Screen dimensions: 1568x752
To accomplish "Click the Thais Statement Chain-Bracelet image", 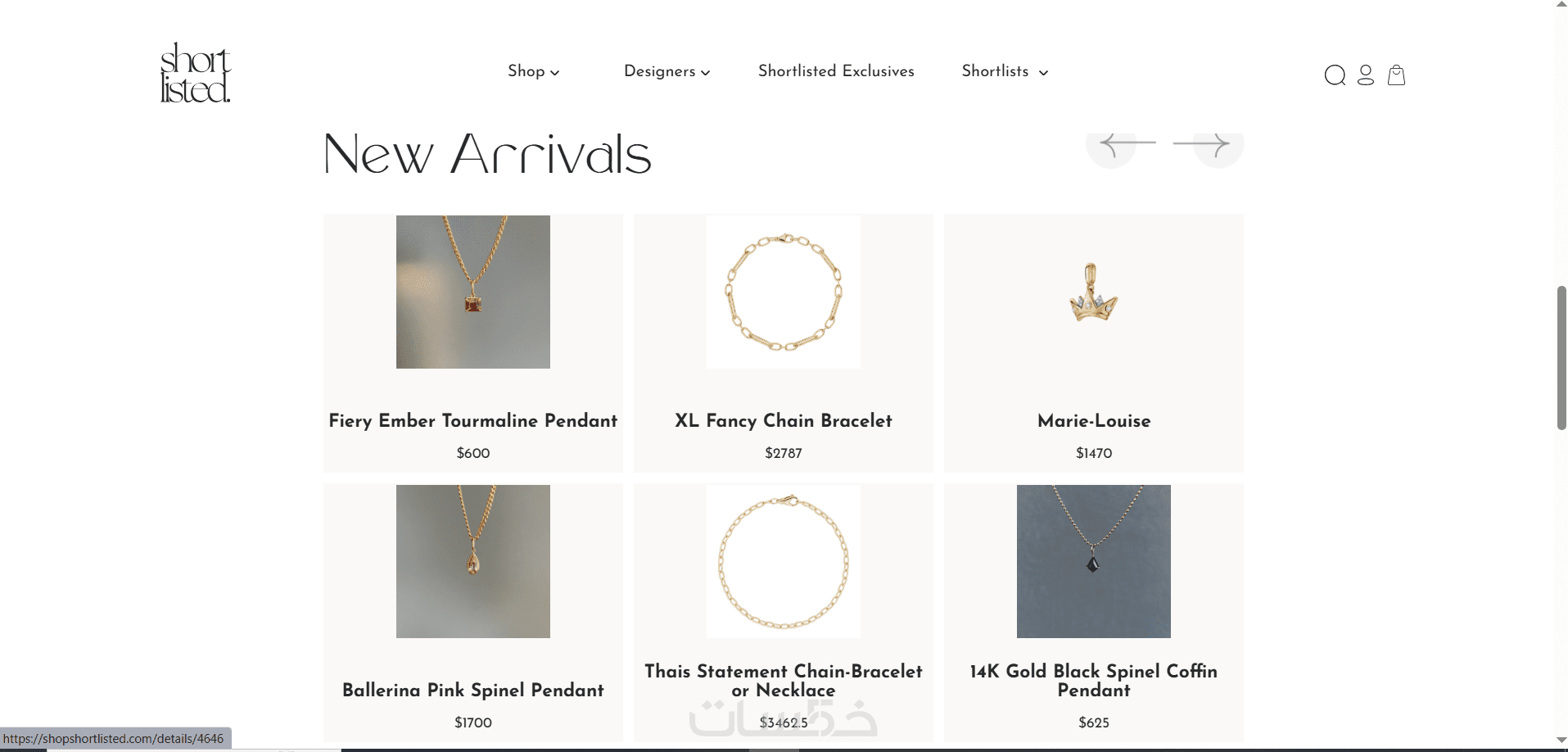I will click(x=784, y=562).
